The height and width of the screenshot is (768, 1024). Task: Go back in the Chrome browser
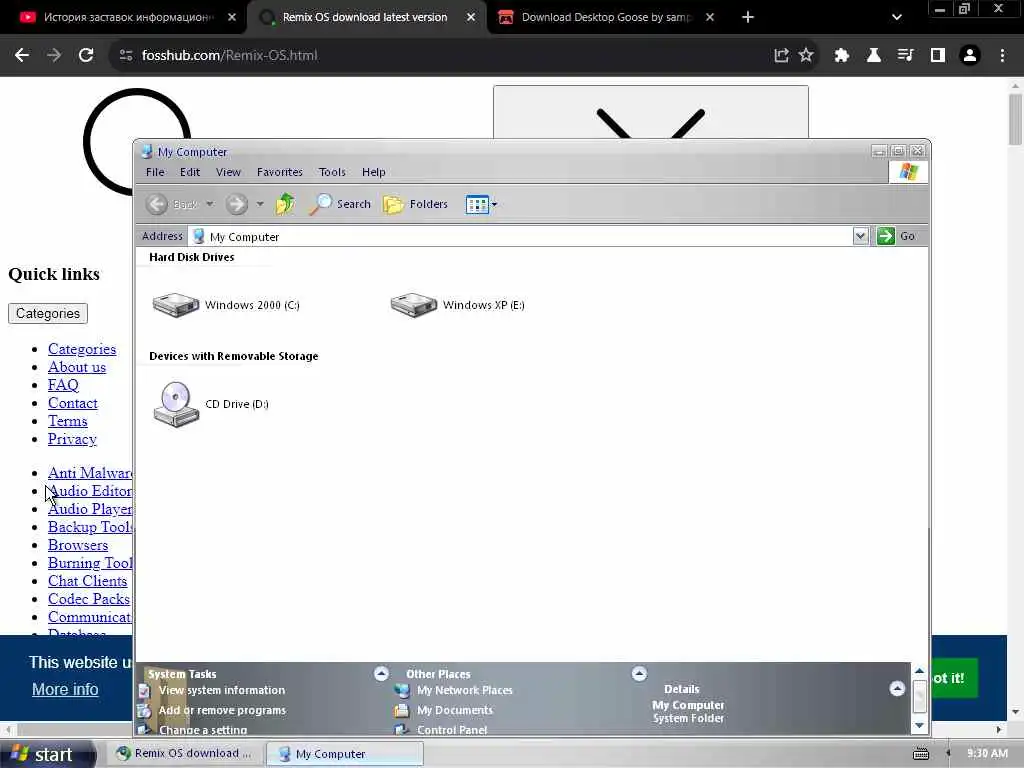22,56
